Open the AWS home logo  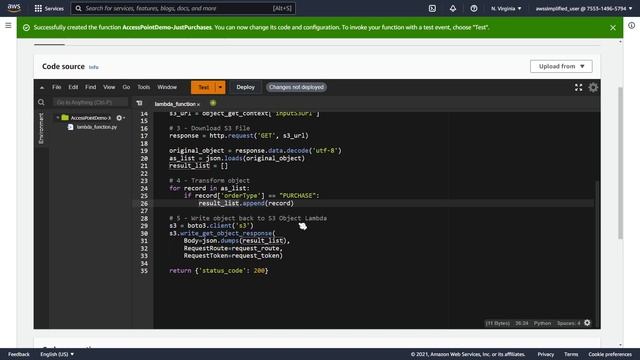(x=14, y=8)
